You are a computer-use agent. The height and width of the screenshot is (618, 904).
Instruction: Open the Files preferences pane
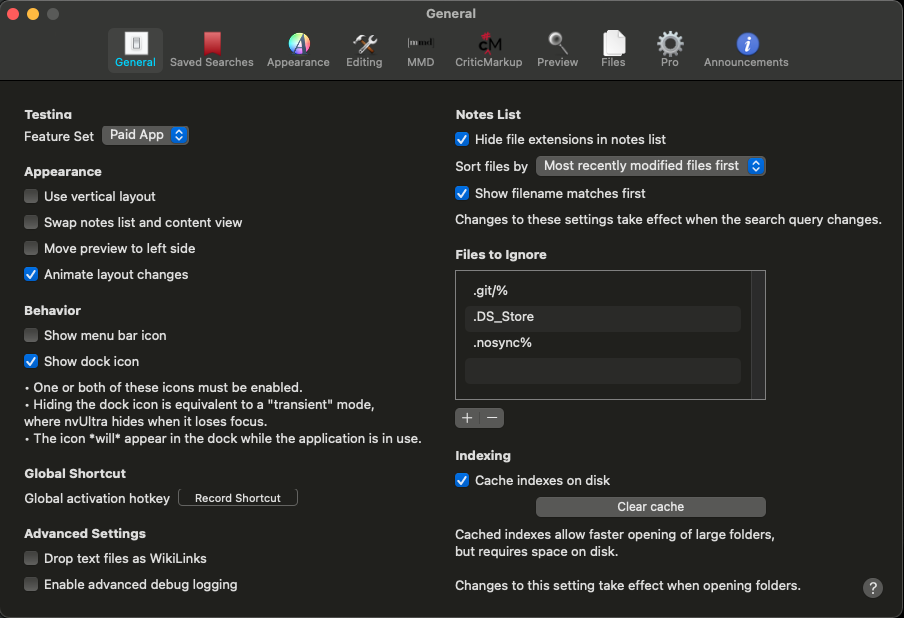coord(613,50)
